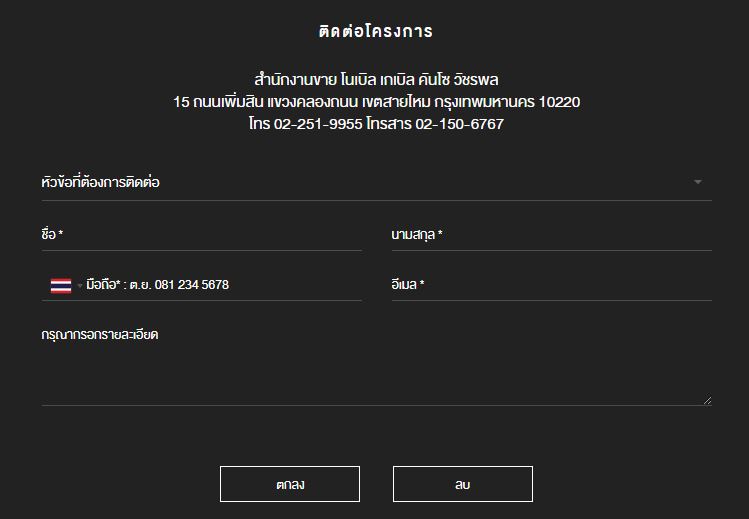Open the country code arrow beside flag
Image resolution: width=749 pixels, height=519 pixels.
[x=80, y=286]
